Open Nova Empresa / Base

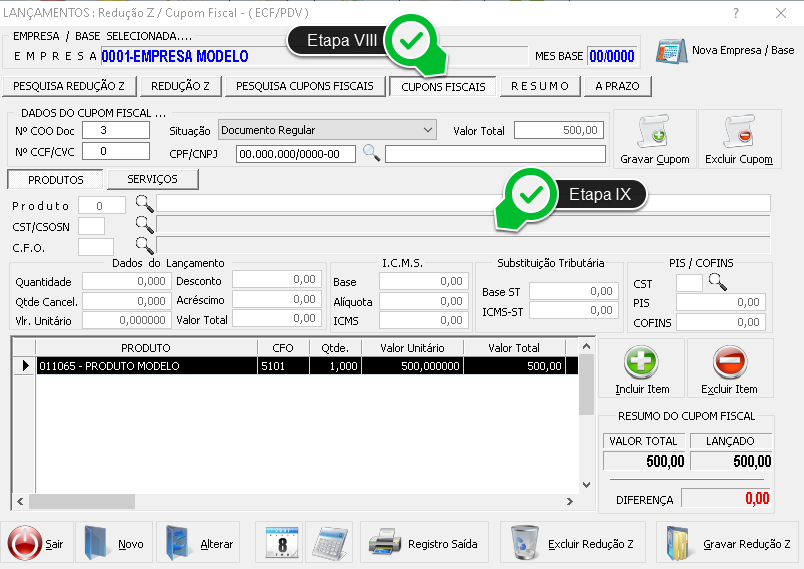[x=726, y=50]
